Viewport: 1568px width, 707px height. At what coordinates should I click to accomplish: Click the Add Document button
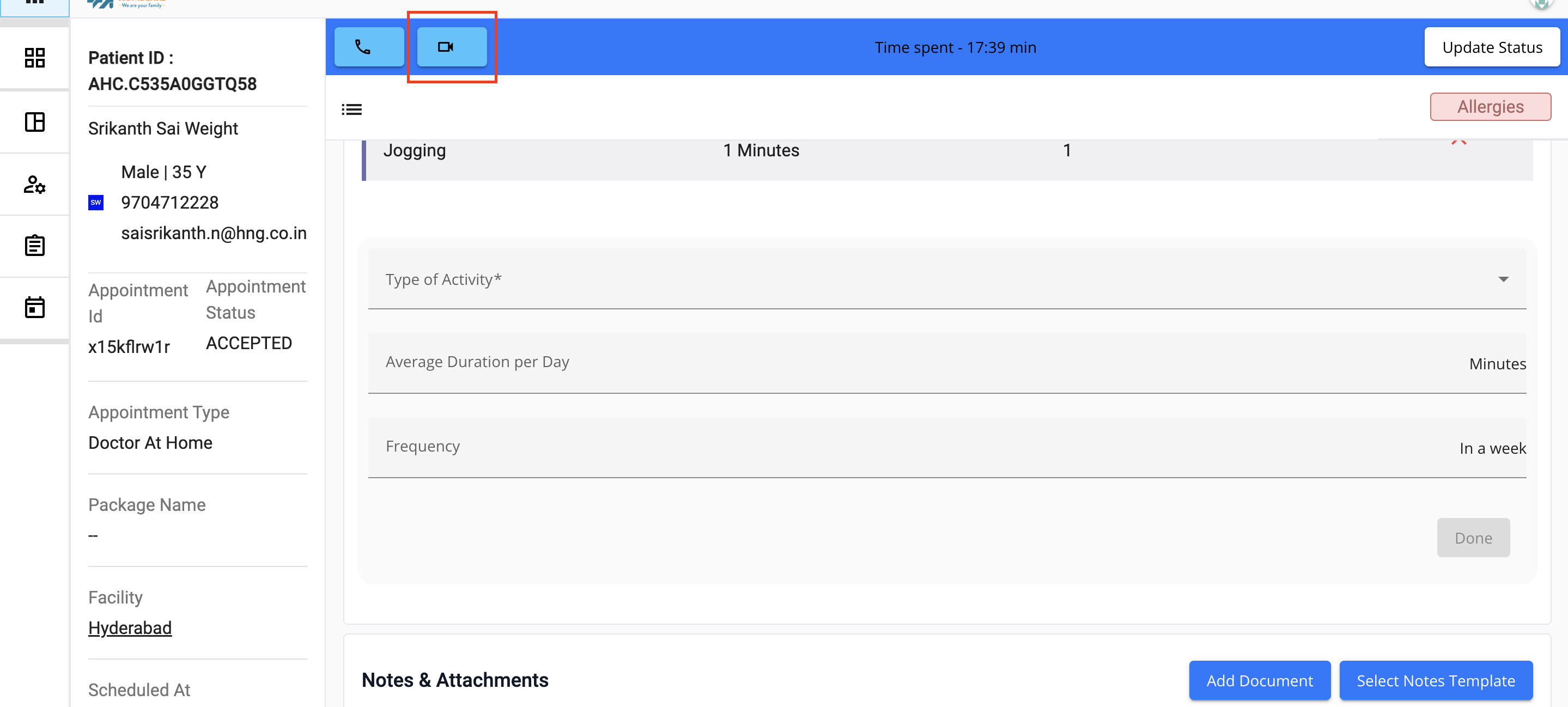1259,680
